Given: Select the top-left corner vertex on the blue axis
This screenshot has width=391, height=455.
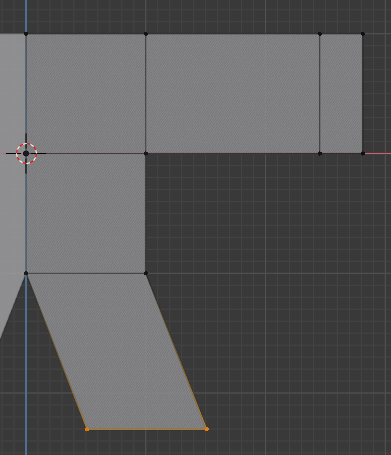Looking at the screenshot, I should (x=26, y=34).
